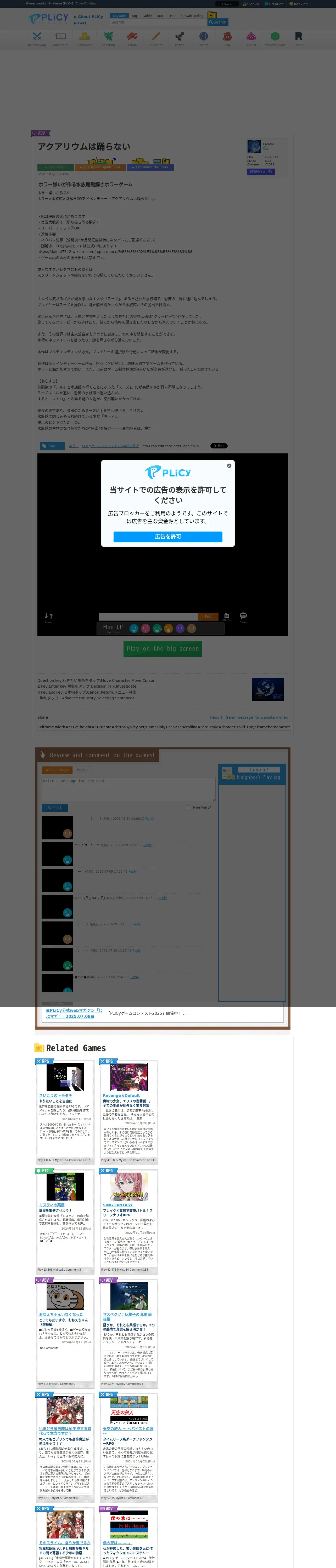
Task: Click the creator avatar icon
Action: point(254,147)
